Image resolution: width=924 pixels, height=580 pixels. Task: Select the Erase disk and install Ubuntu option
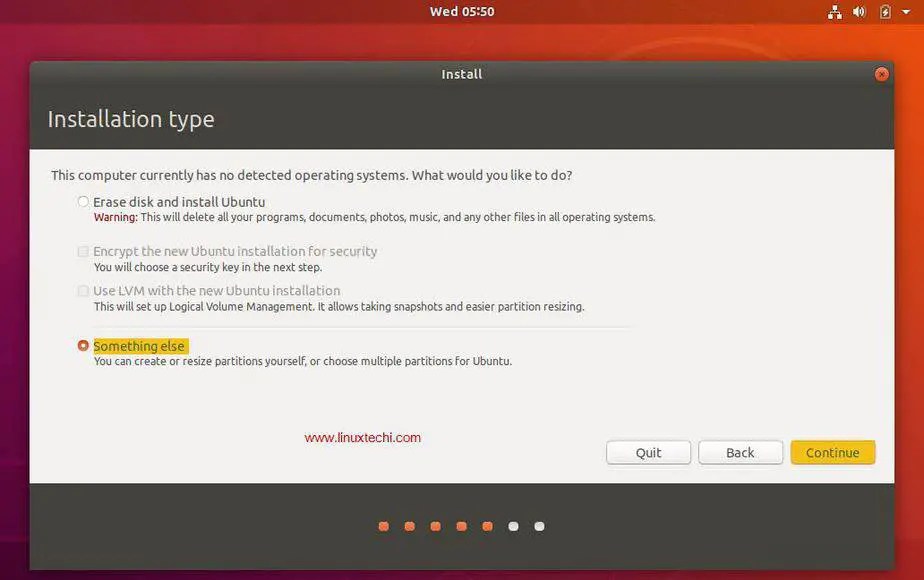(x=83, y=202)
